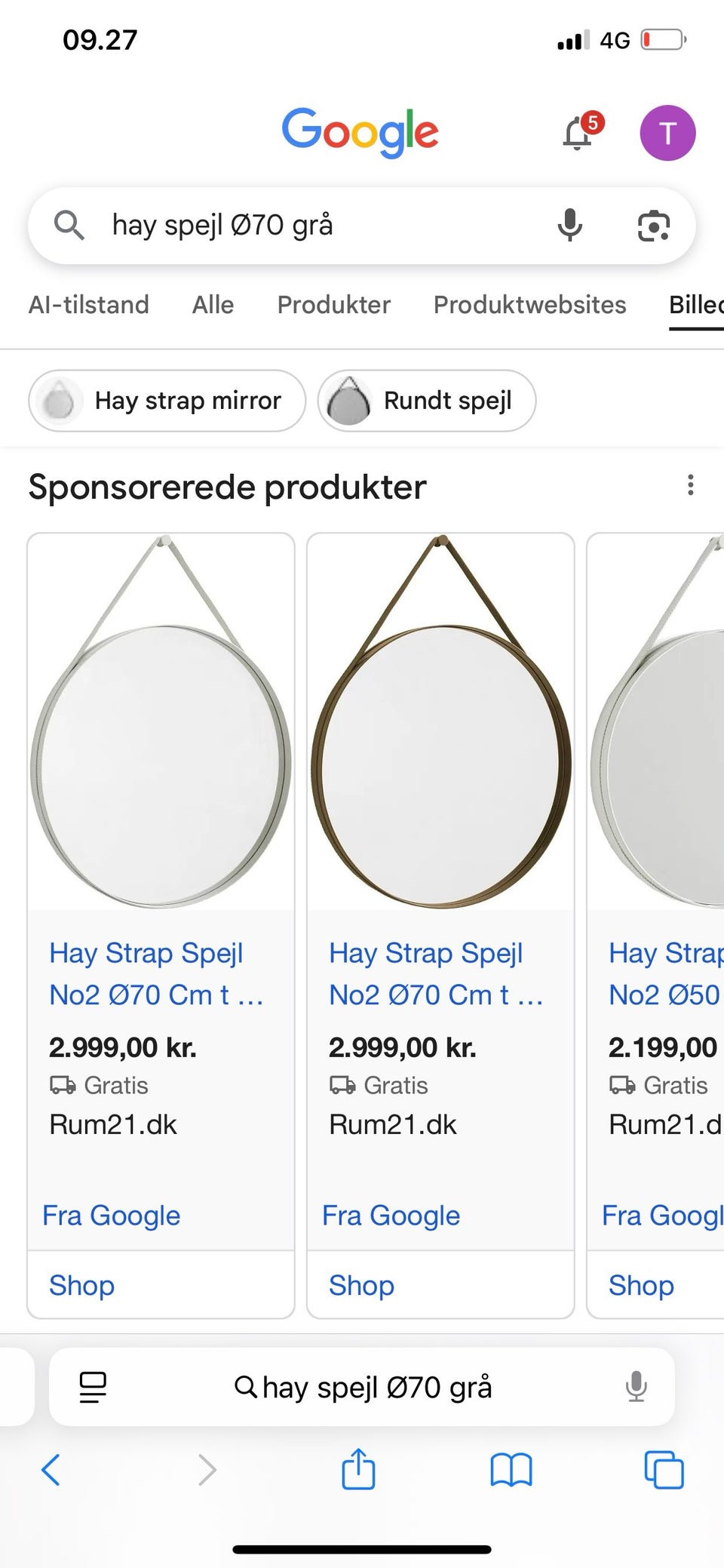Tap the Rundt spejl suggestion chip
724x1568 pixels.
pyautogui.click(x=427, y=401)
